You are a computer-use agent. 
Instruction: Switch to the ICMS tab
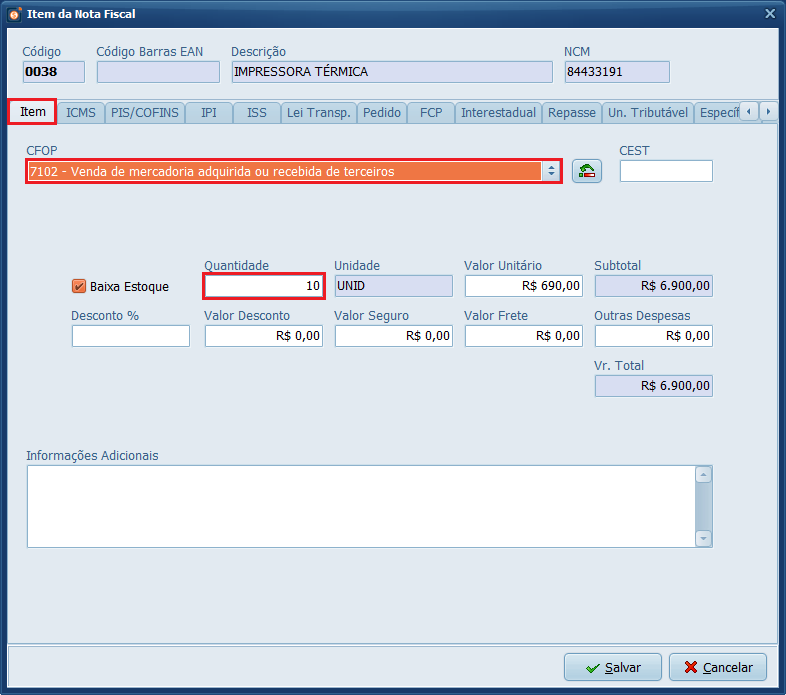(x=81, y=113)
